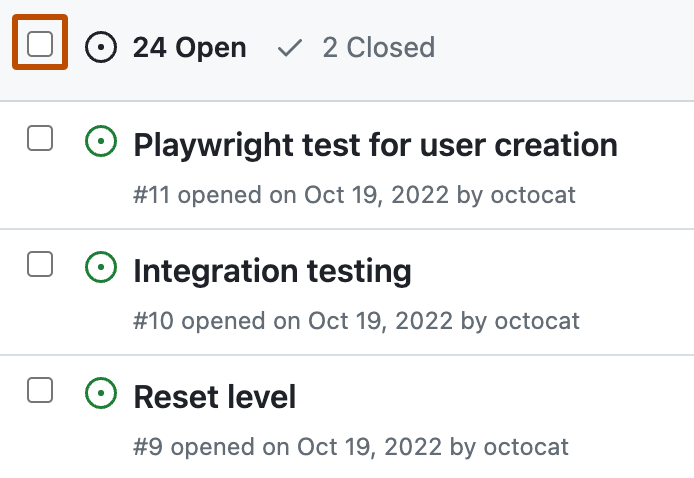Click the open-issue circle icon beside 24 Open

coord(101,47)
